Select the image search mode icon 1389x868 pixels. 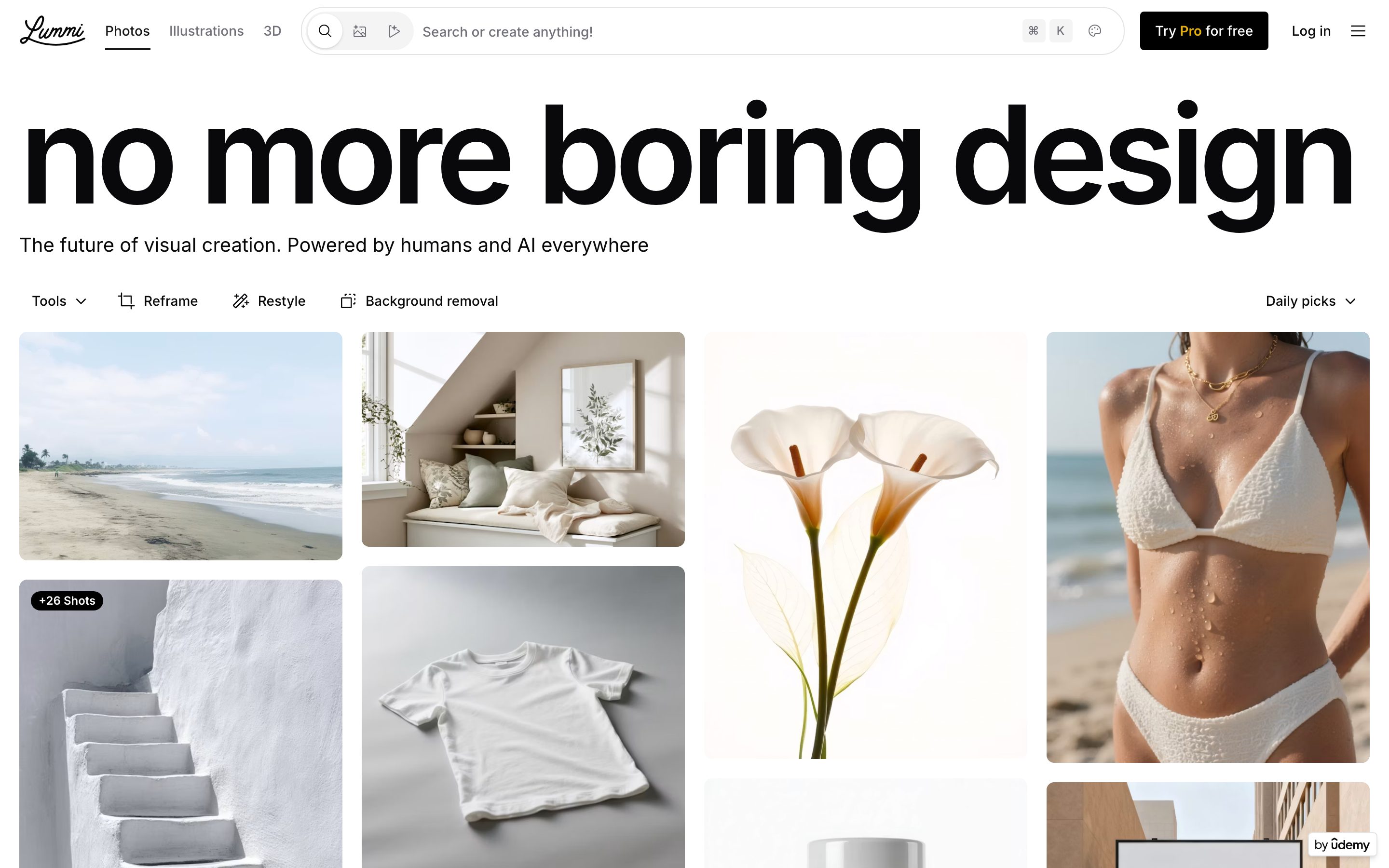pos(360,31)
